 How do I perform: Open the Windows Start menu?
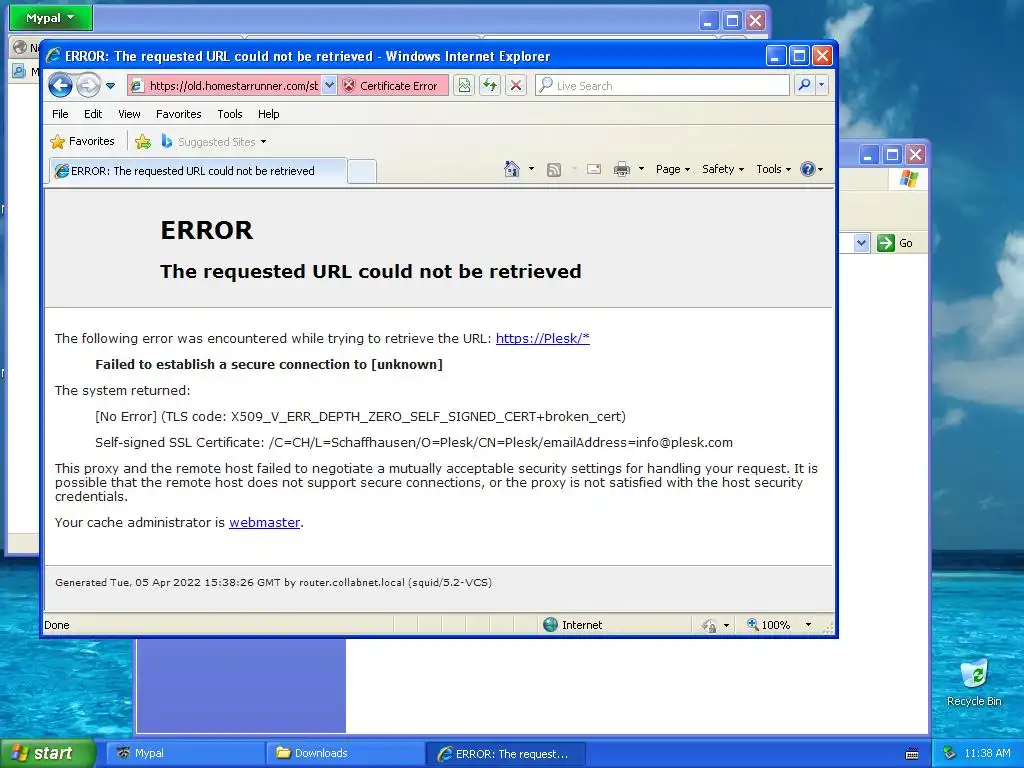coord(48,753)
